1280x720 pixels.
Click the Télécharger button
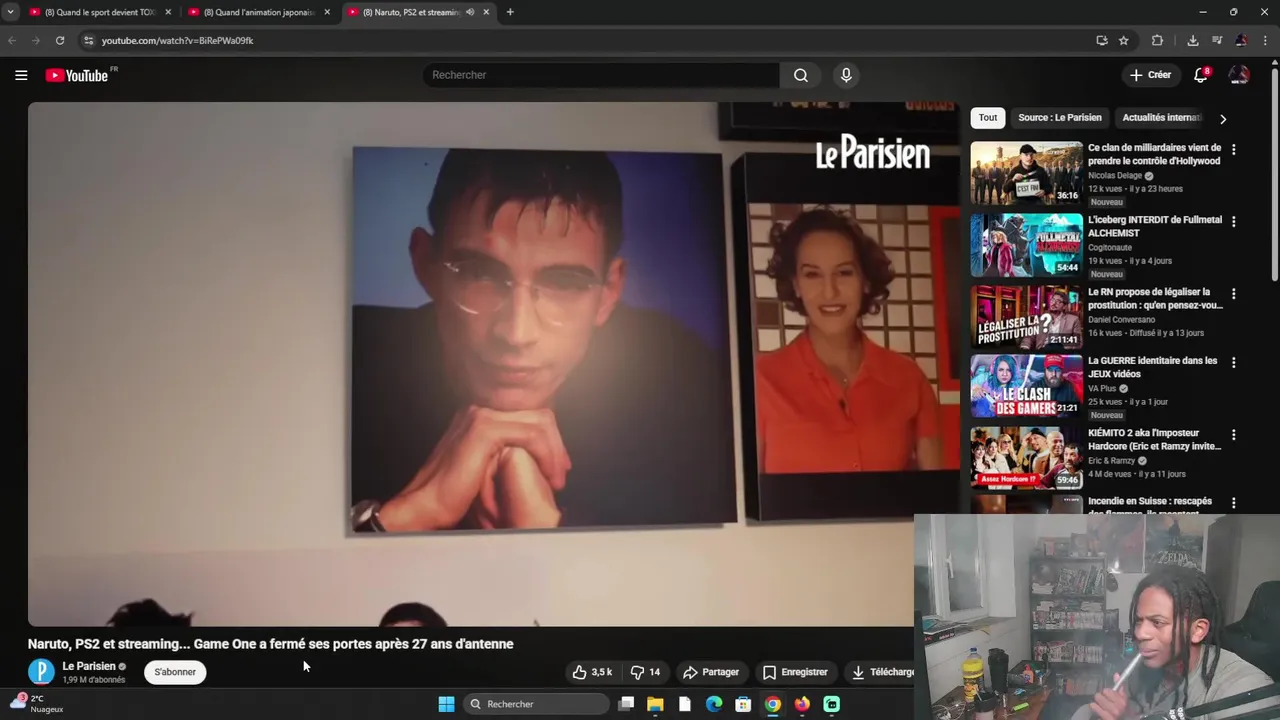pos(882,672)
